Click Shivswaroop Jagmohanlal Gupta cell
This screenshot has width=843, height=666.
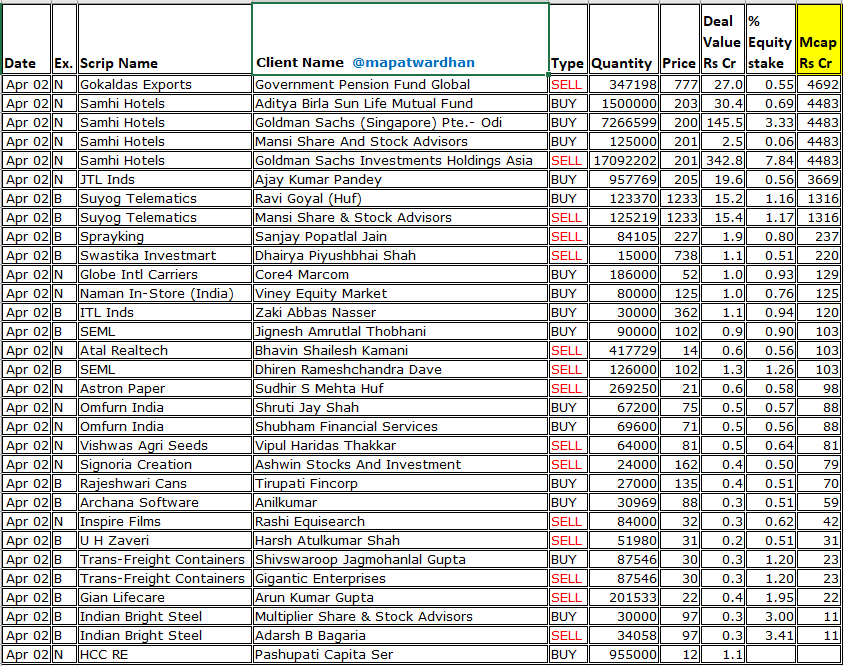point(400,559)
